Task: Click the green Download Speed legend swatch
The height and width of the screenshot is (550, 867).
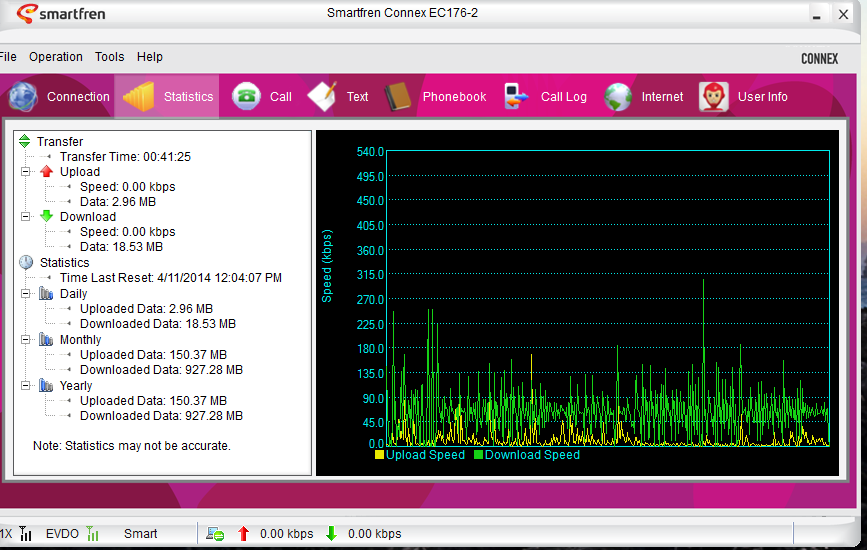Action: (478, 455)
